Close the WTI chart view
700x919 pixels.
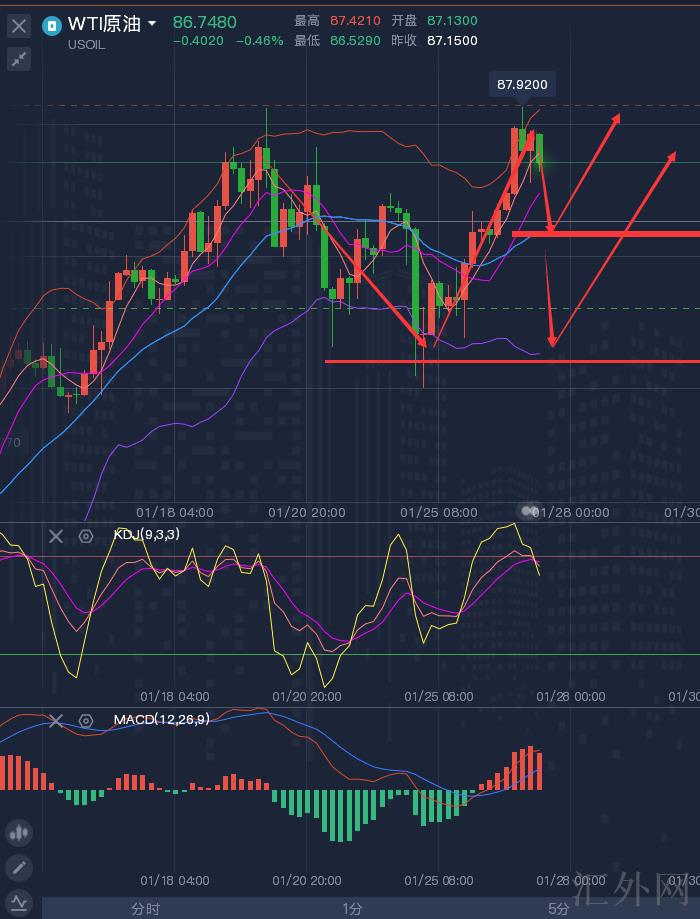pyautogui.click(x=19, y=26)
